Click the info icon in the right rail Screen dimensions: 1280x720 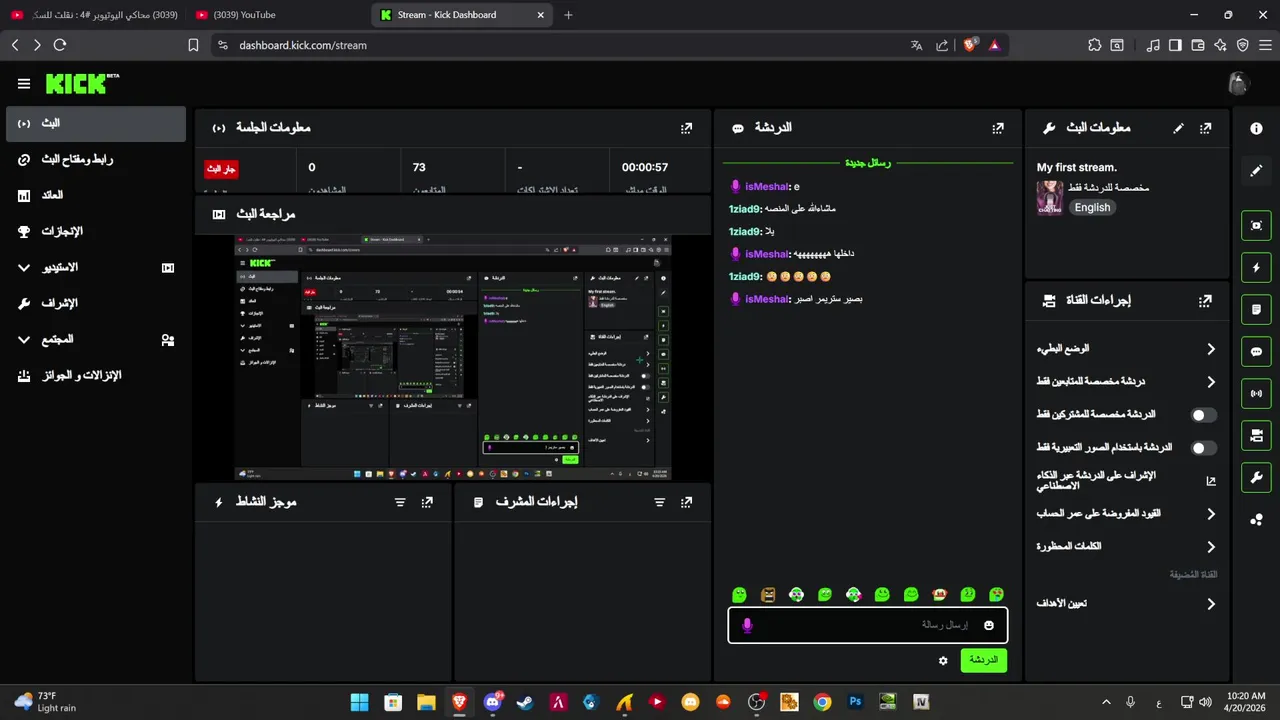[1256, 129]
